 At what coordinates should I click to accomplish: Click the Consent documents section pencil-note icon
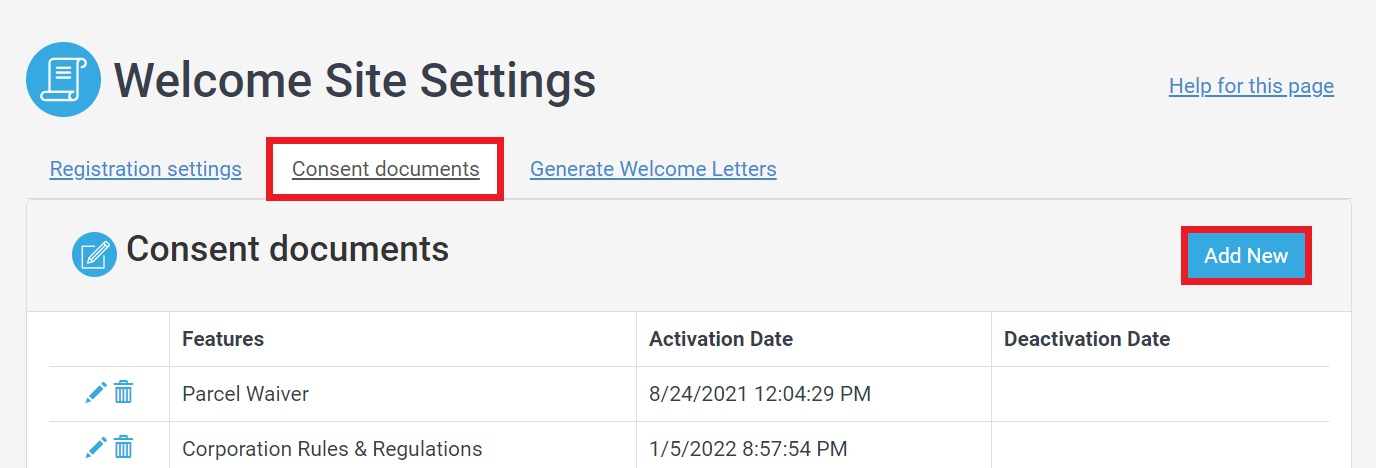point(95,254)
